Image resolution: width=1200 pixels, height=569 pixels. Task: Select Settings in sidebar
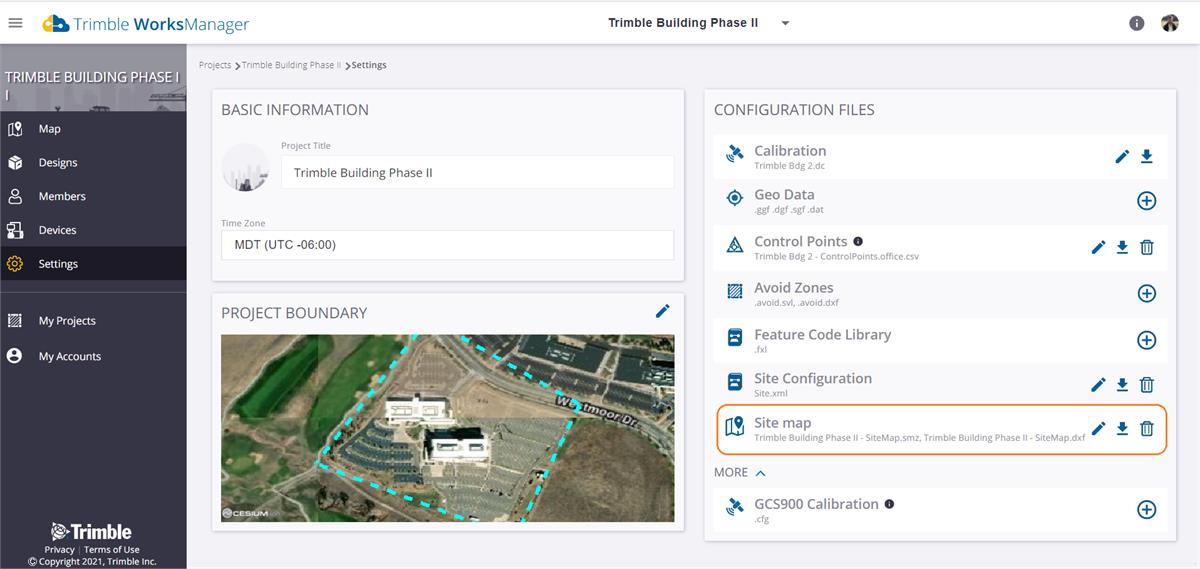(x=93, y=264)
